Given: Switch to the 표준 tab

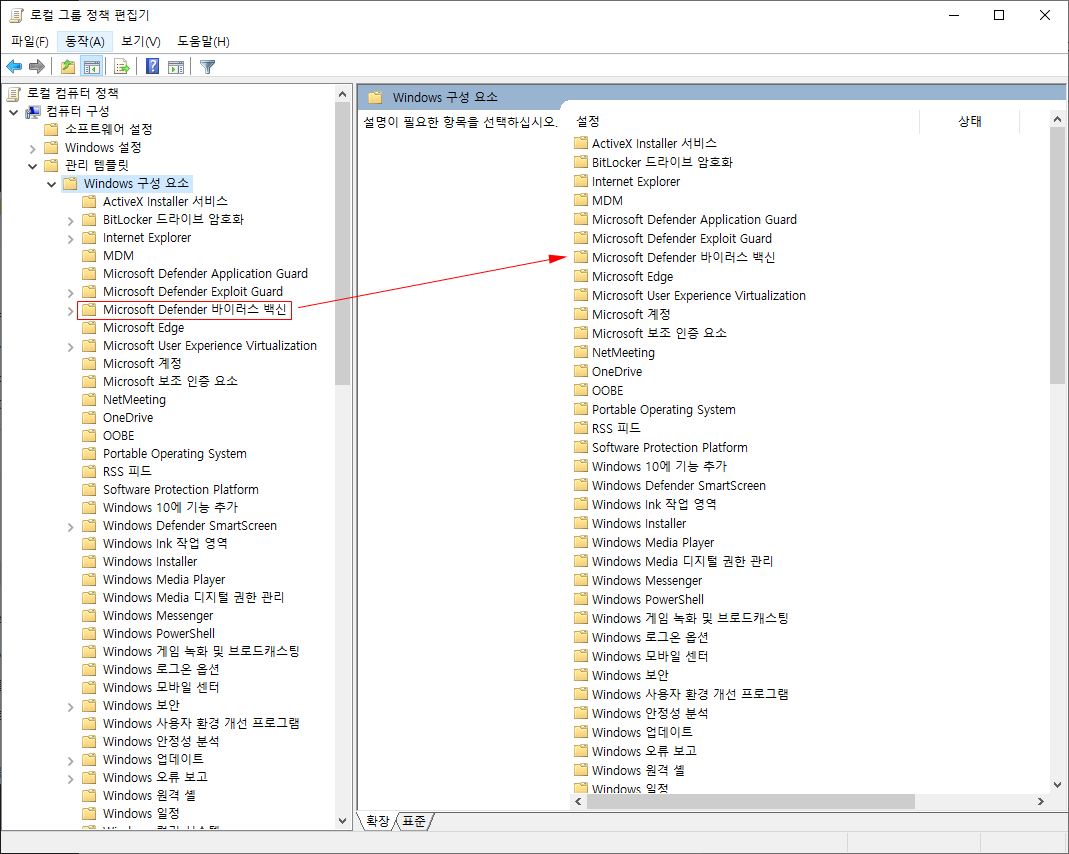Looking at the screenshot, I should point(414,821).
